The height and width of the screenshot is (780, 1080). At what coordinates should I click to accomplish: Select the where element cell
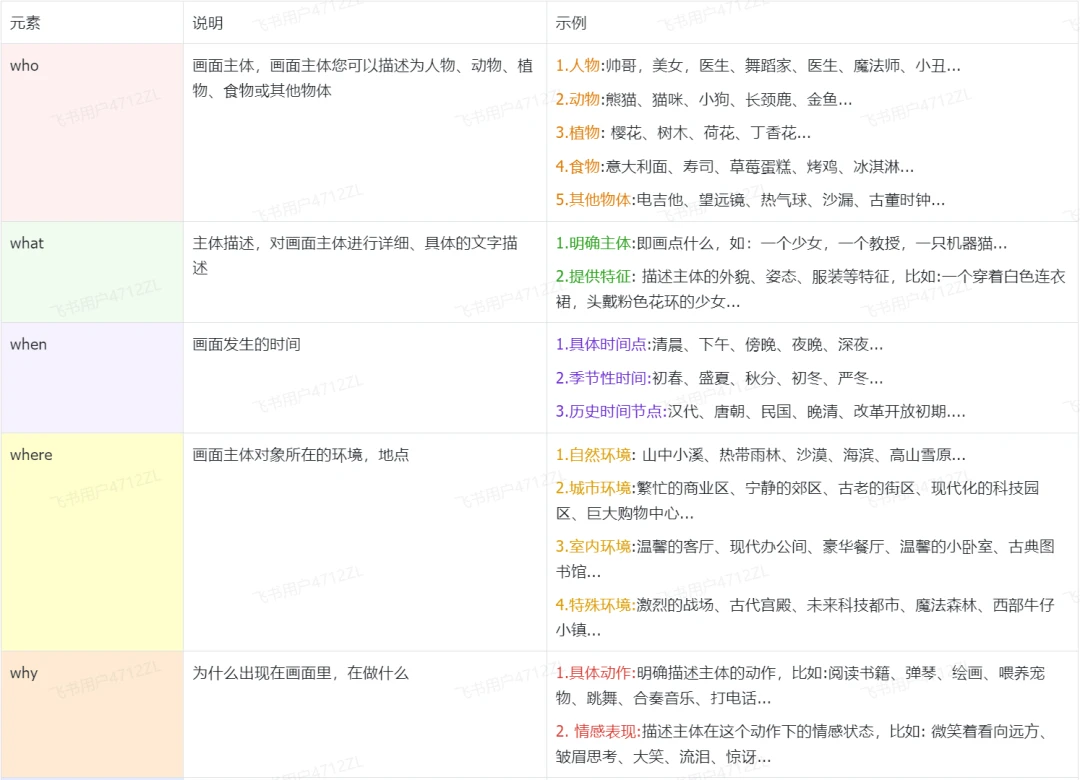point(92,542)
